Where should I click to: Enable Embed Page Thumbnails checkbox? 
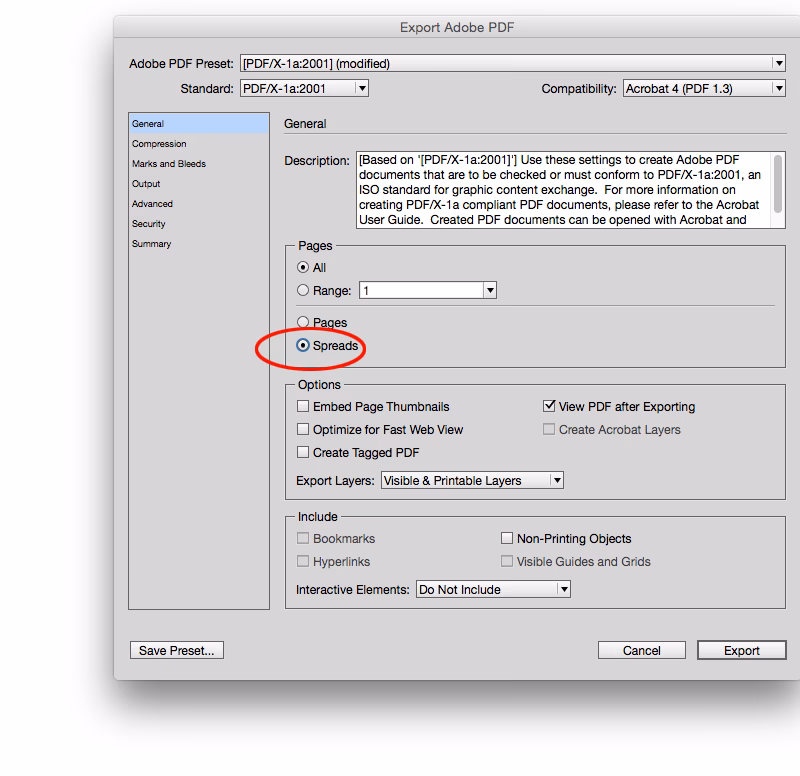tap(304, 407)
